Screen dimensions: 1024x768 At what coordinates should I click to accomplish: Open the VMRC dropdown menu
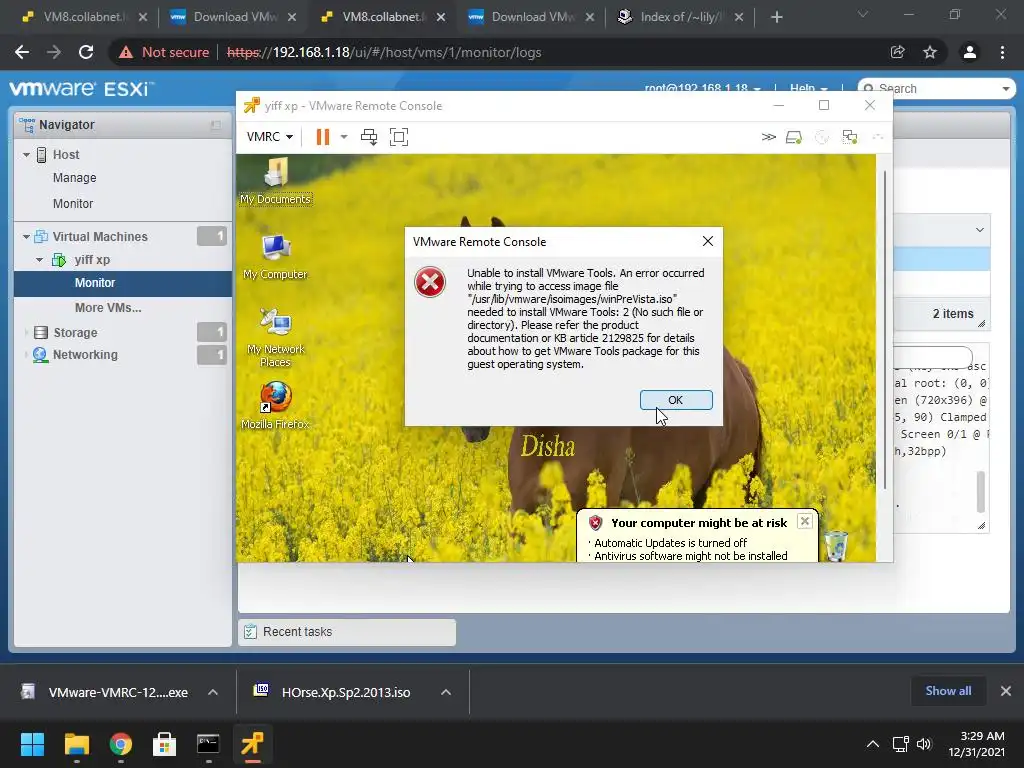[270, 136]
